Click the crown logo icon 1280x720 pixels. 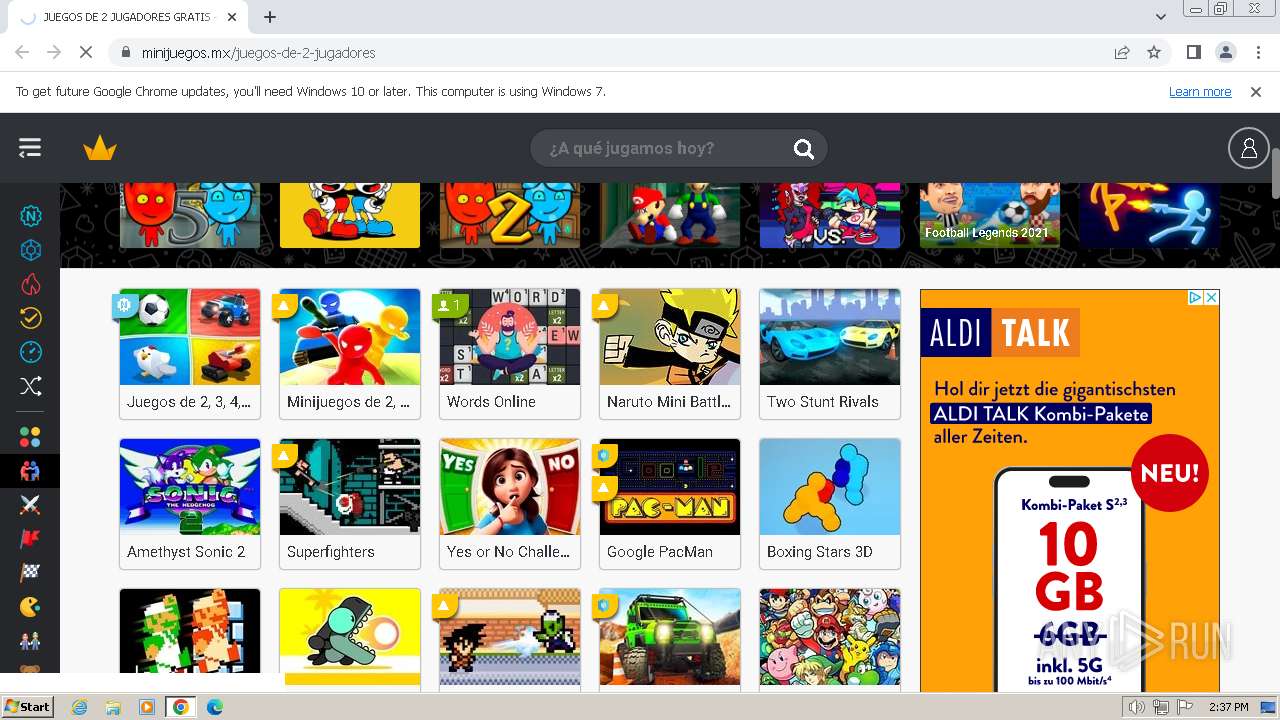(x=100, y=149)
